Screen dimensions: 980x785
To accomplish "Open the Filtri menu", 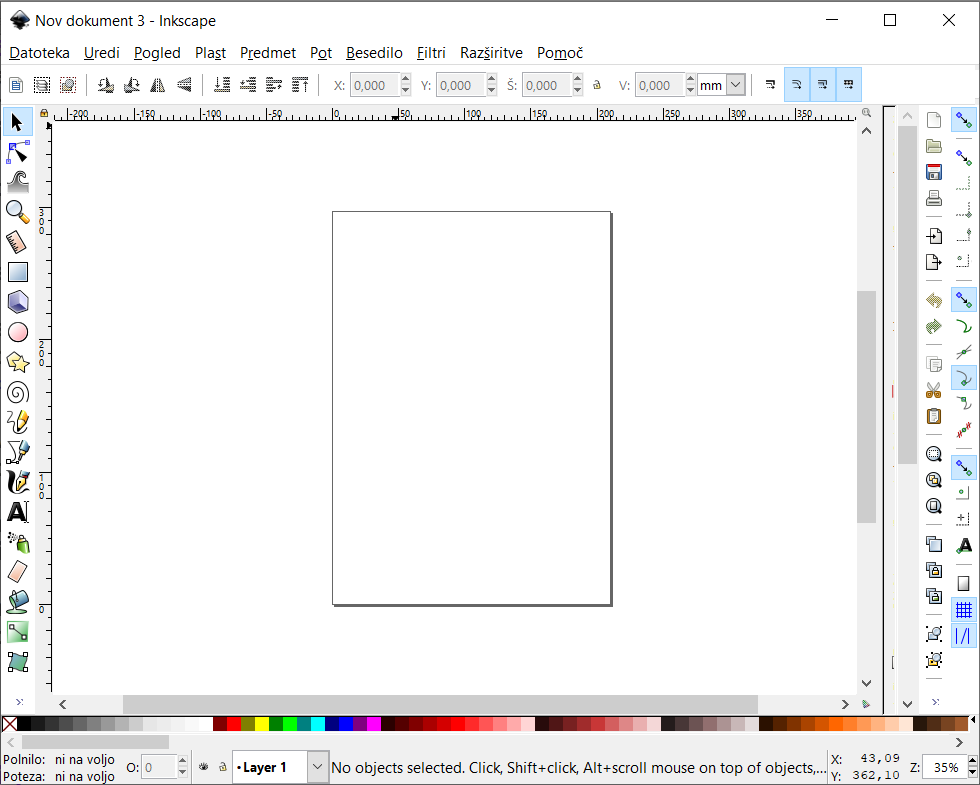I will point(431,53).
